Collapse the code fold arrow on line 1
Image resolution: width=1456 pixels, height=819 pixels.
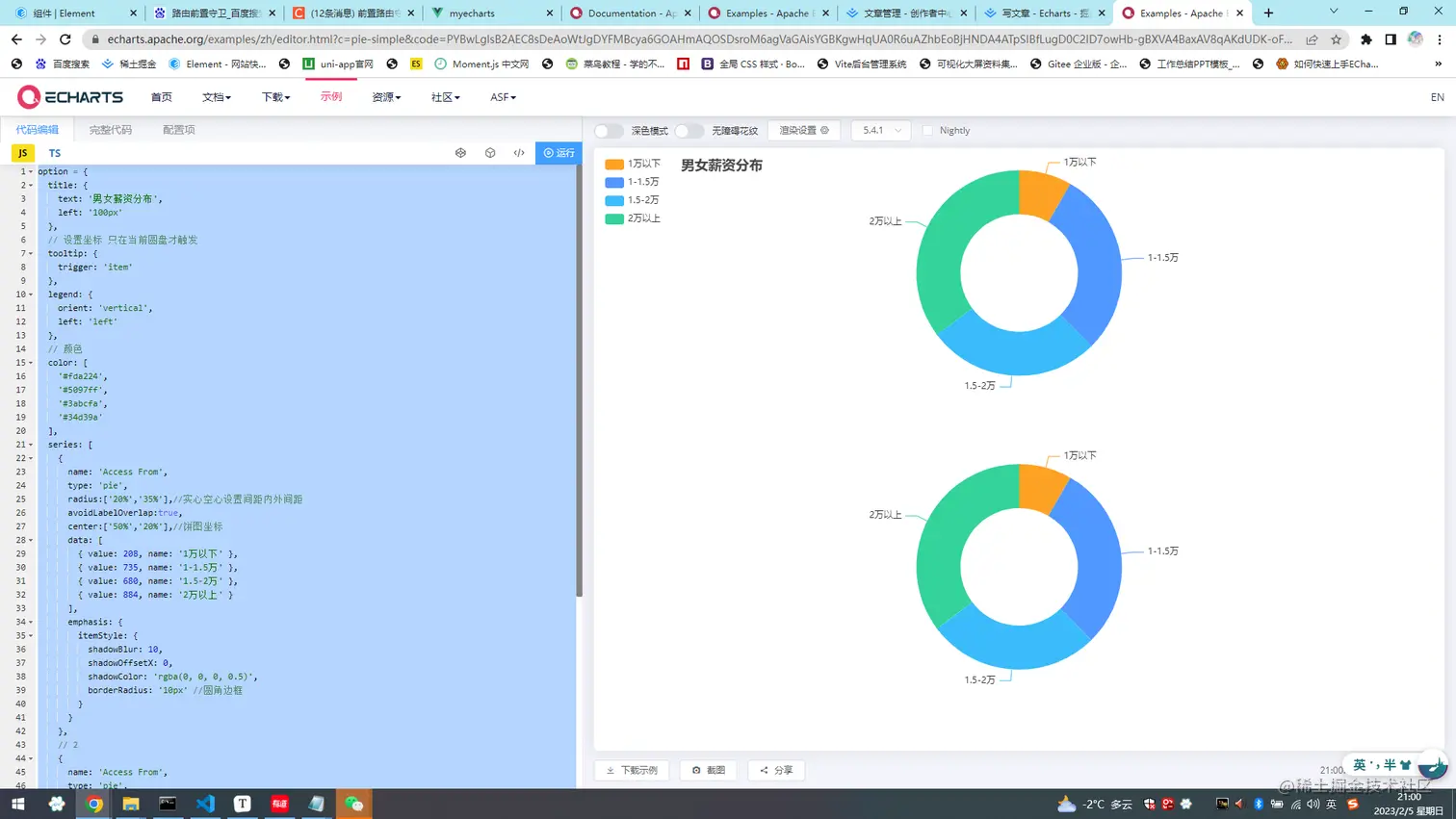(x=31, y=172)
